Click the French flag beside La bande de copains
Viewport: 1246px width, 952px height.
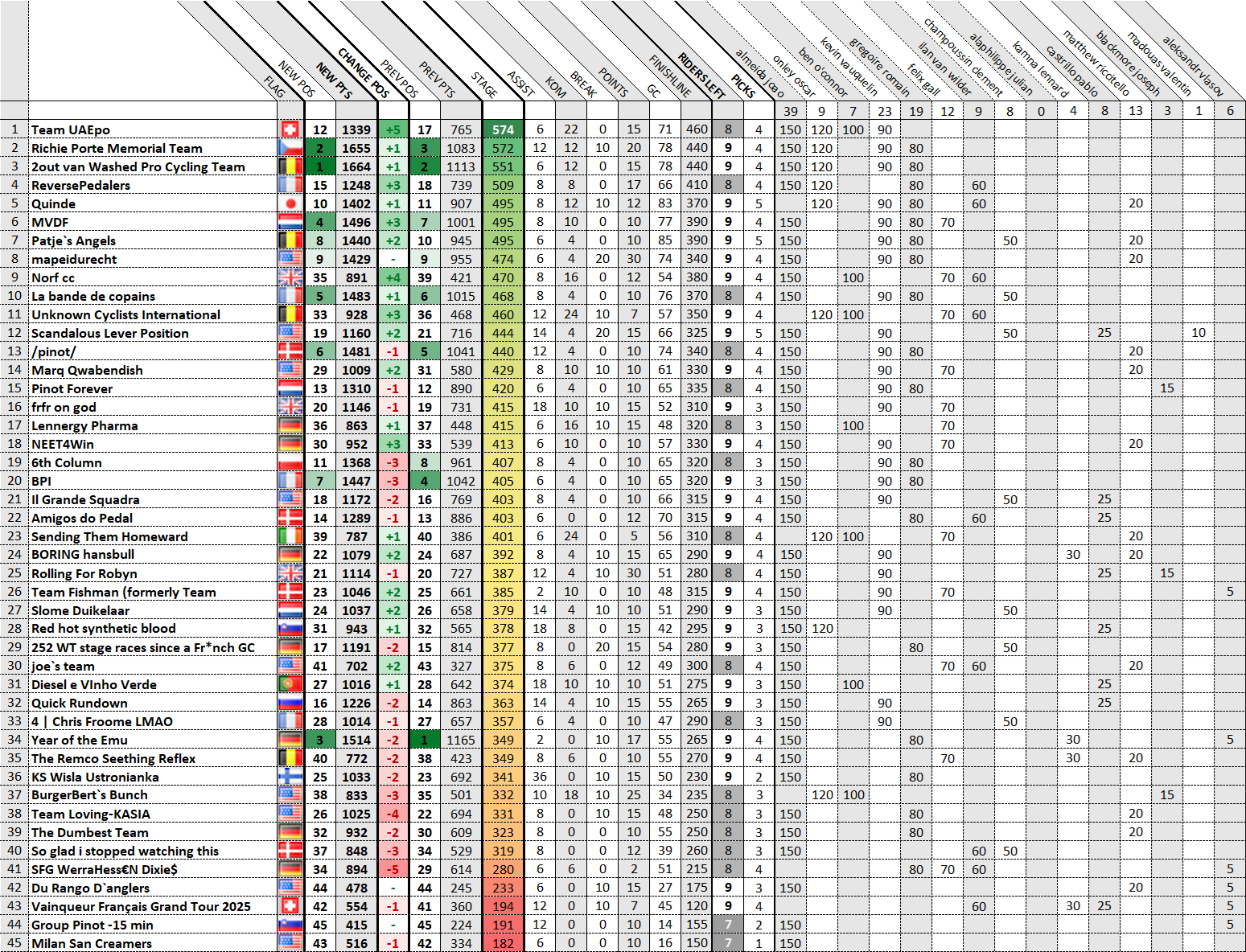290,296
